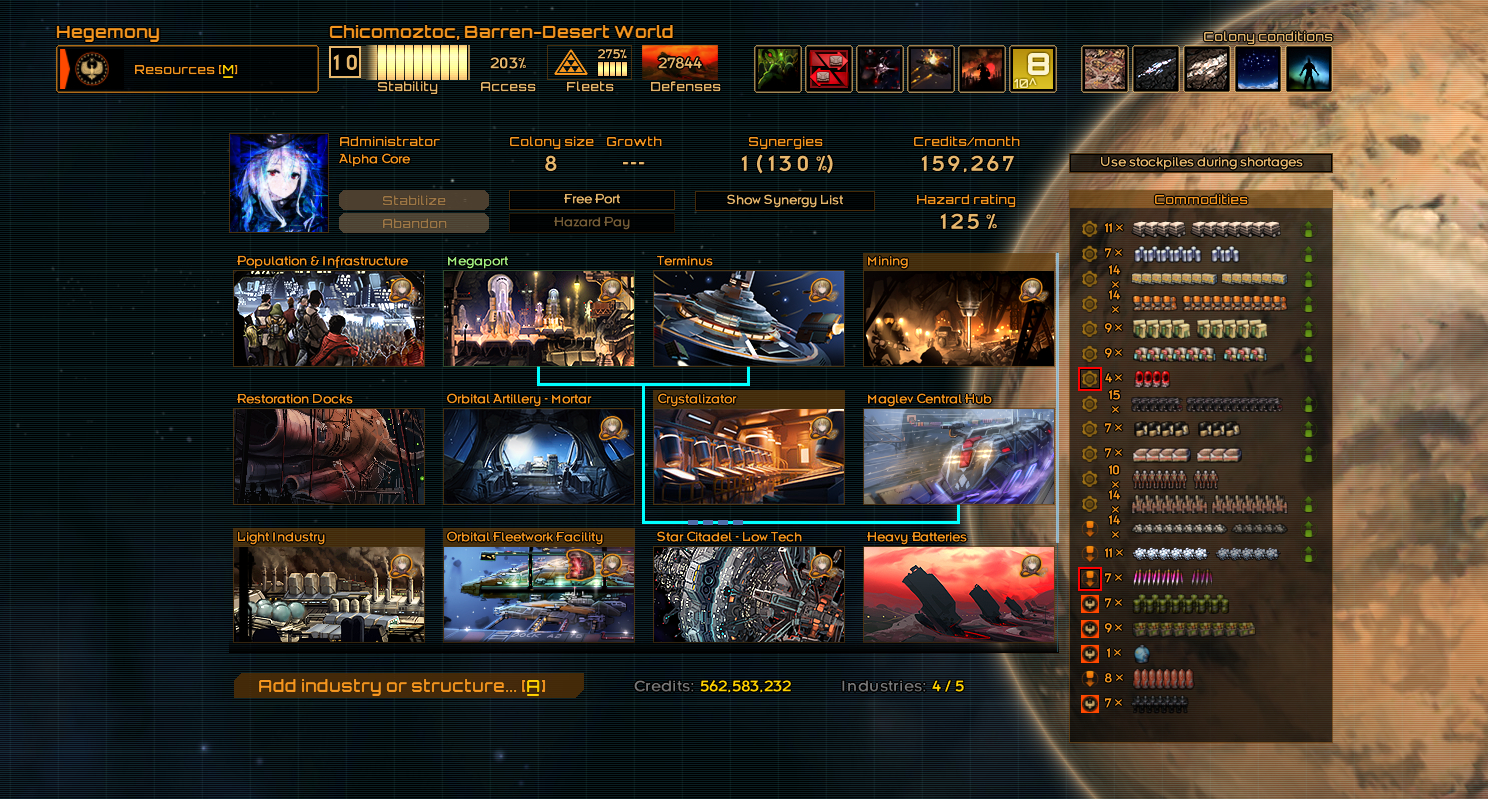Open Add industry or structure menu

(408, 686)
